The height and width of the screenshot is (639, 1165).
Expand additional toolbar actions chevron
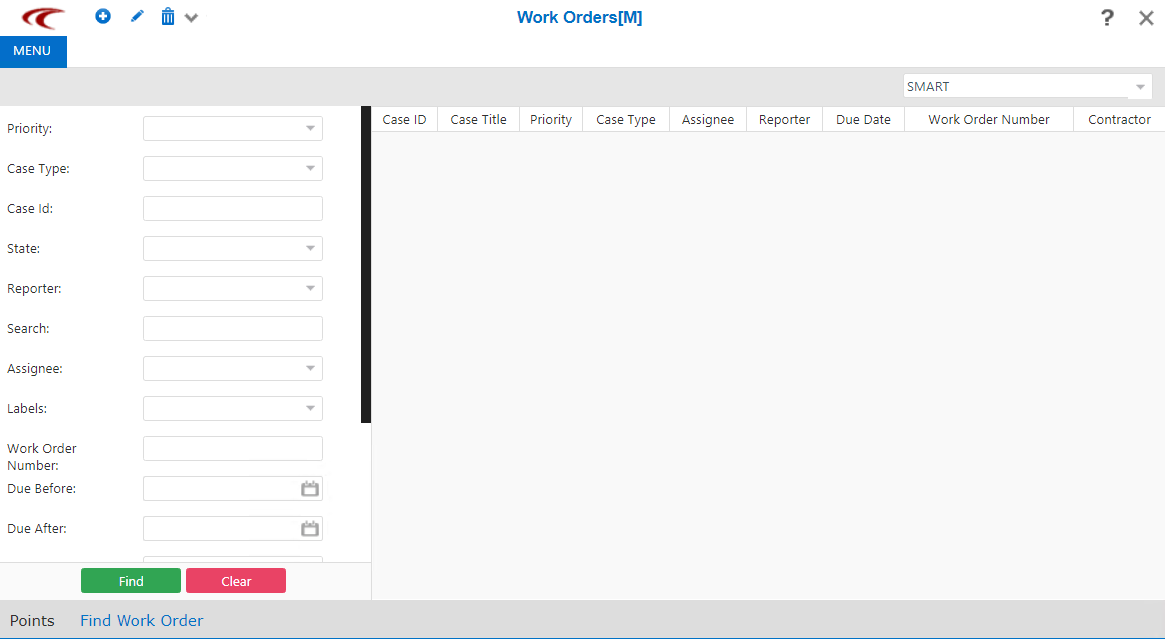point(191,17)
